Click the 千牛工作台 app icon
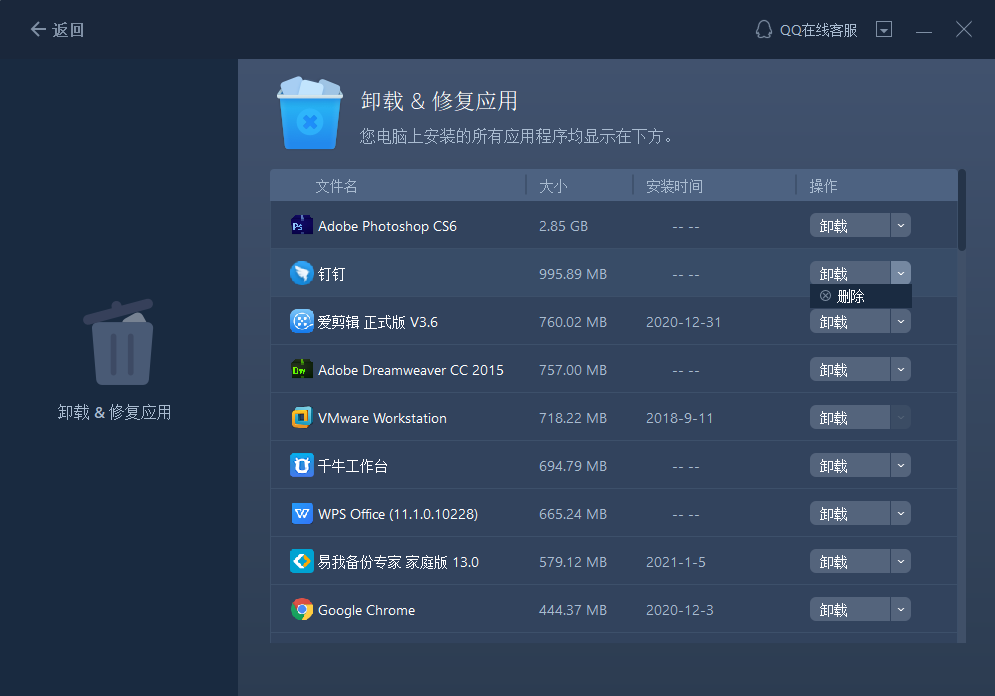 click(302, 465)
